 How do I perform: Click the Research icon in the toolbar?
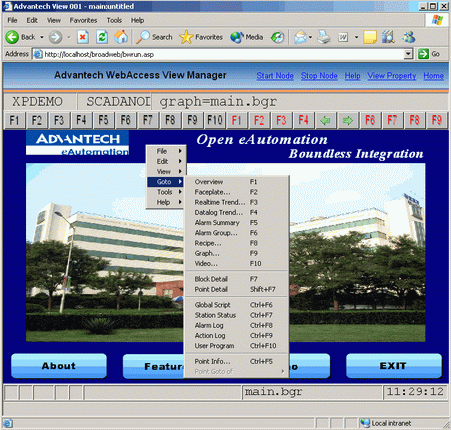(x=388, y=37)
